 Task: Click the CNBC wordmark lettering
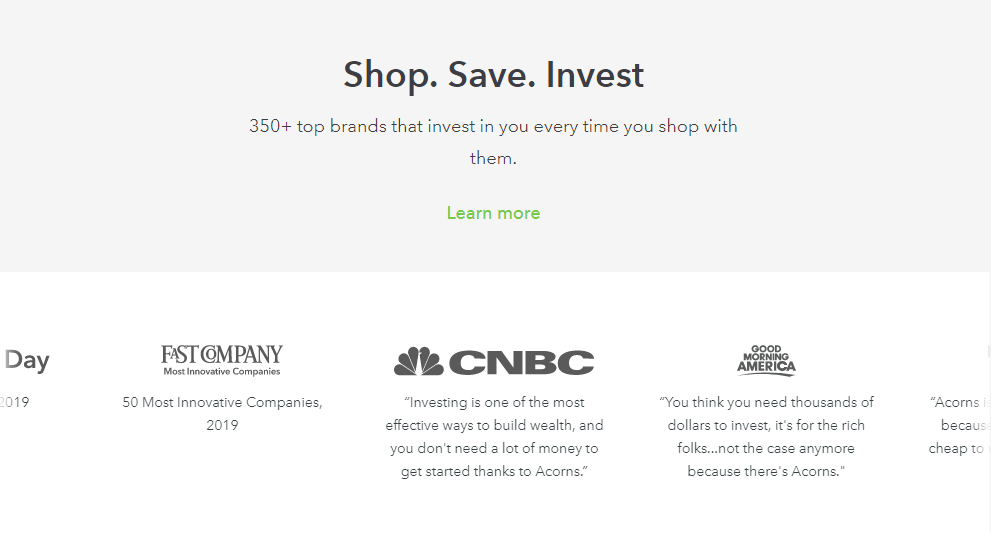(x=521, y=362)
